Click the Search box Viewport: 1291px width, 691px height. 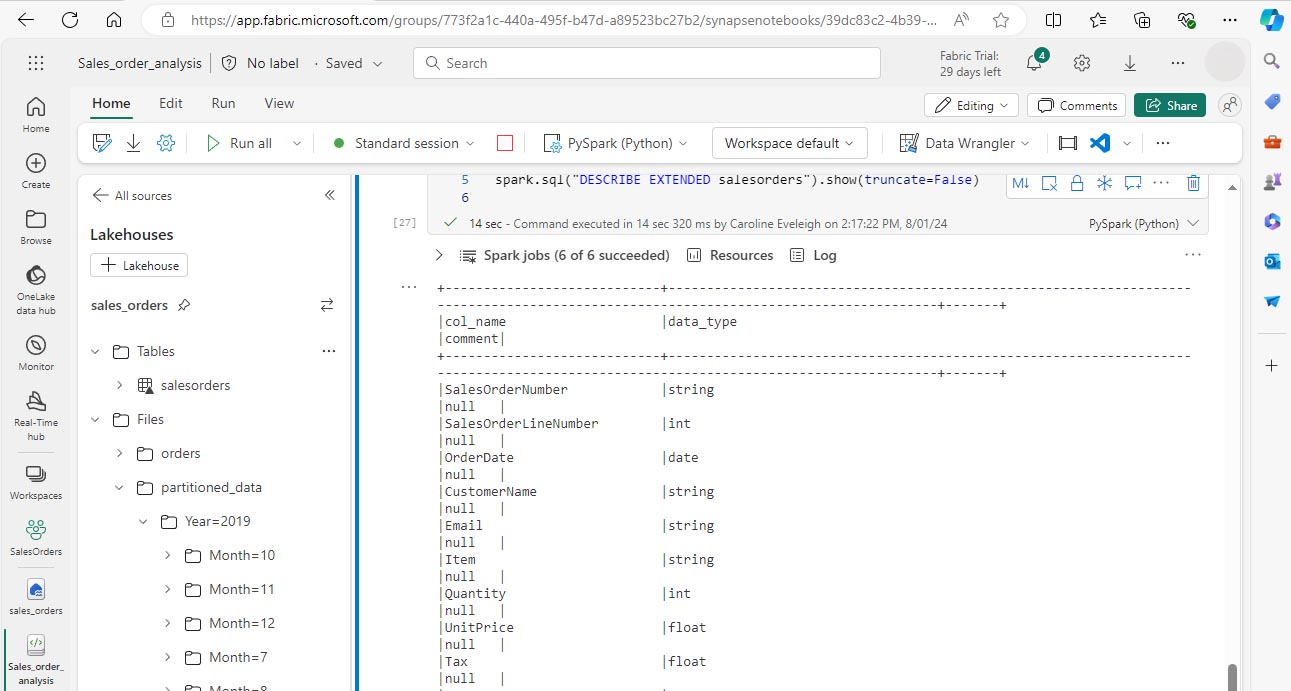tap(647, 63)
